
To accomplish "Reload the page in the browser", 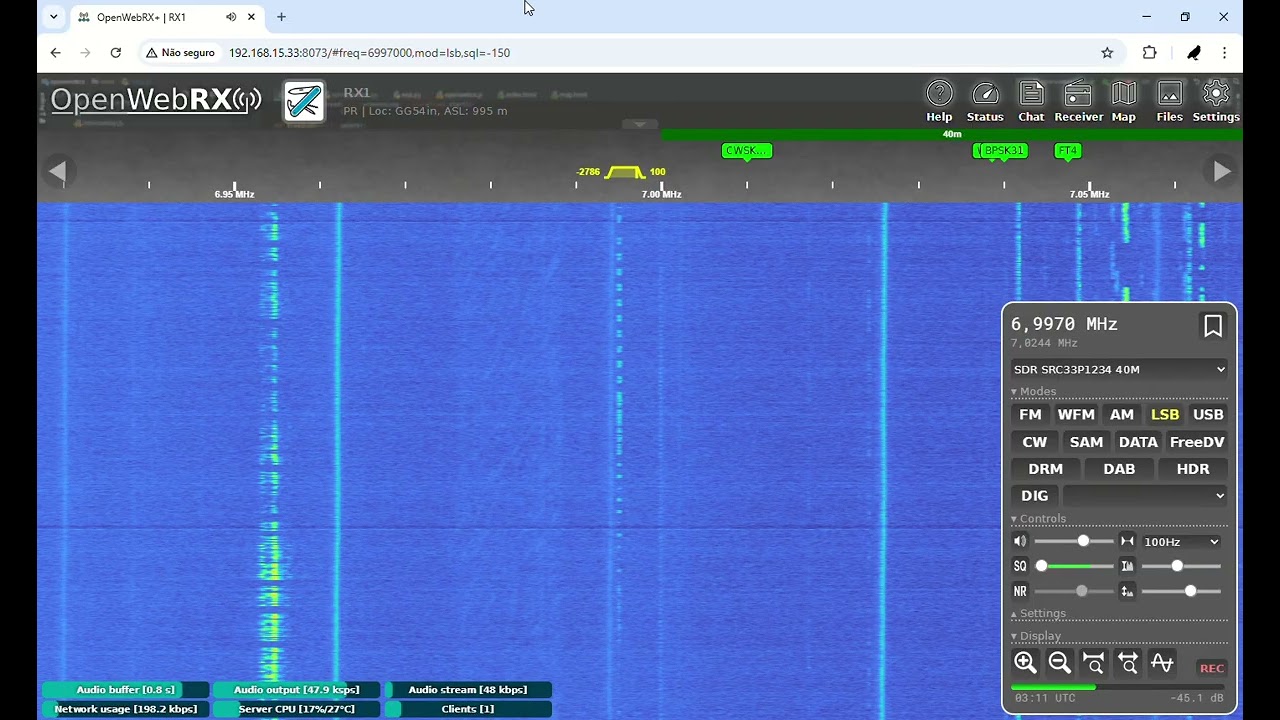I will click(x=116, y=53).
